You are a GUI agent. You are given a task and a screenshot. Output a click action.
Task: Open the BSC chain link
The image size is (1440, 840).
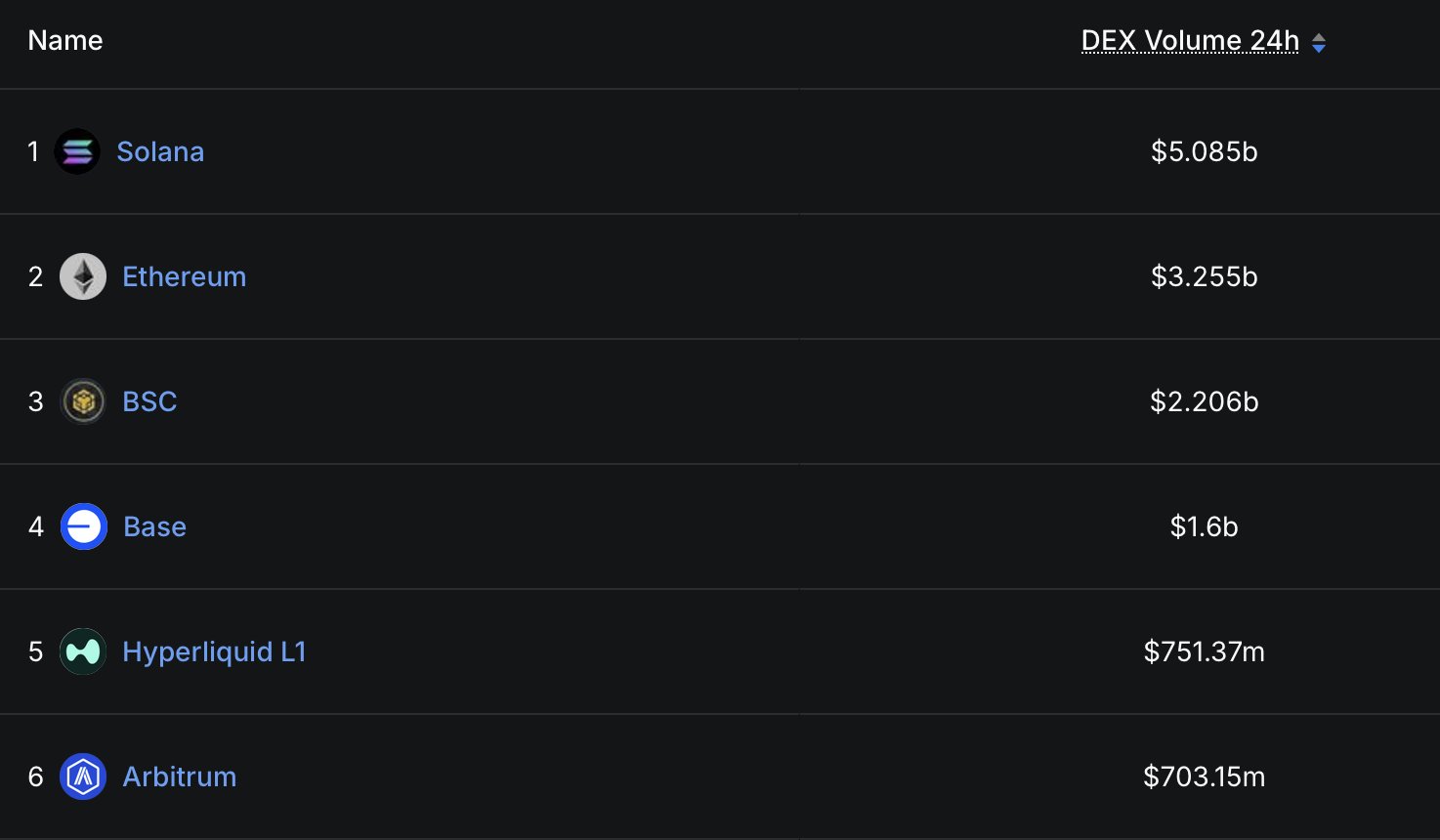[x=149, y=401]
